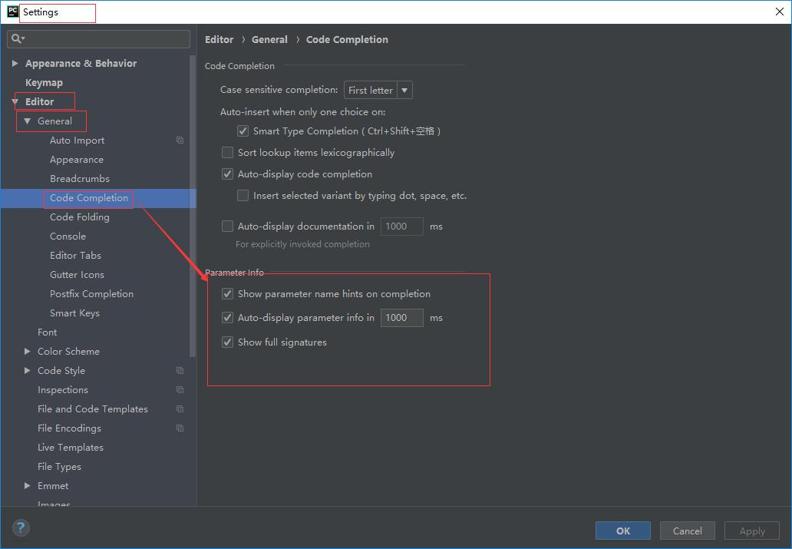Click the icon beside File and Code Templates
792x549 pixels.
pos(180,409)
